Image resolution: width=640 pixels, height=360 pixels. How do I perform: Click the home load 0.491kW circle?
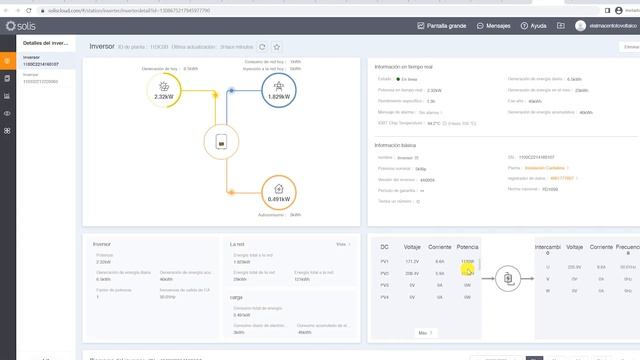(279, 193)
